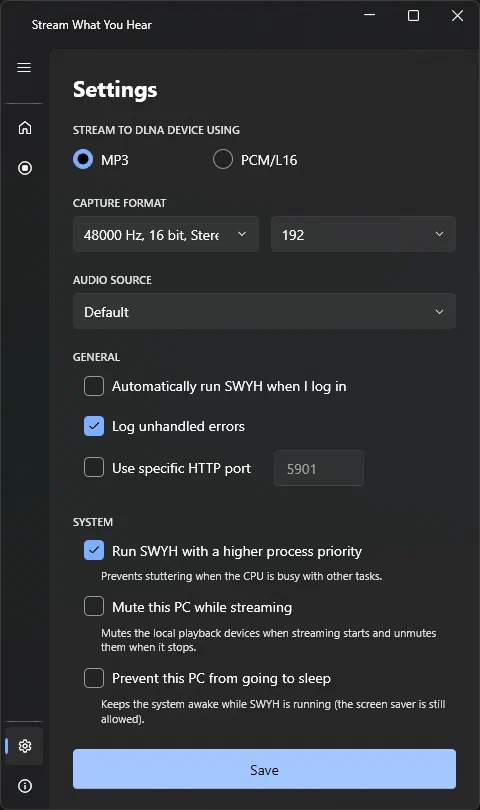Click the Prevents stuttering description text
Viewport: 480px width, 810px height.
click(x=241, y=576)
